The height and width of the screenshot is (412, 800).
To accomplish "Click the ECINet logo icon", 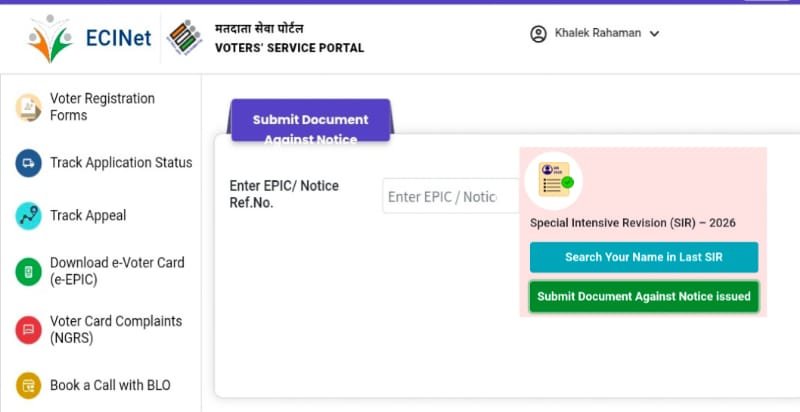I will coord(52,38).
